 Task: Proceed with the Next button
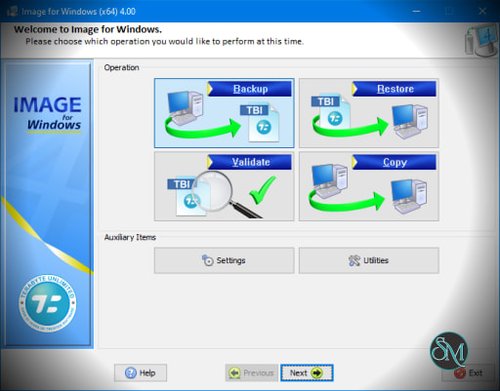pyautogui.click(x=307, y=373)
